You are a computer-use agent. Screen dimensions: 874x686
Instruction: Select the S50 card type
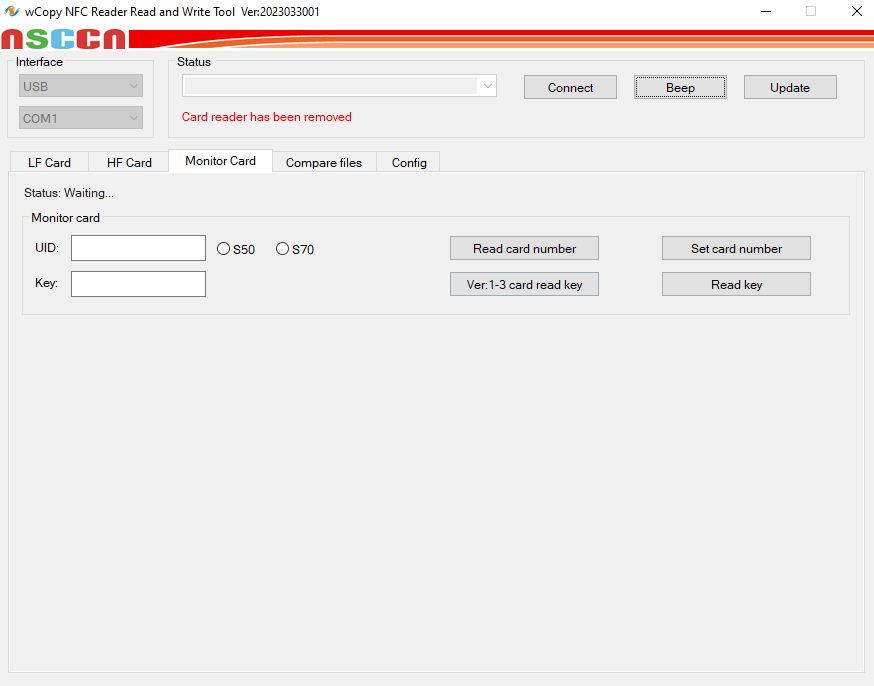[x=222, y=249]
